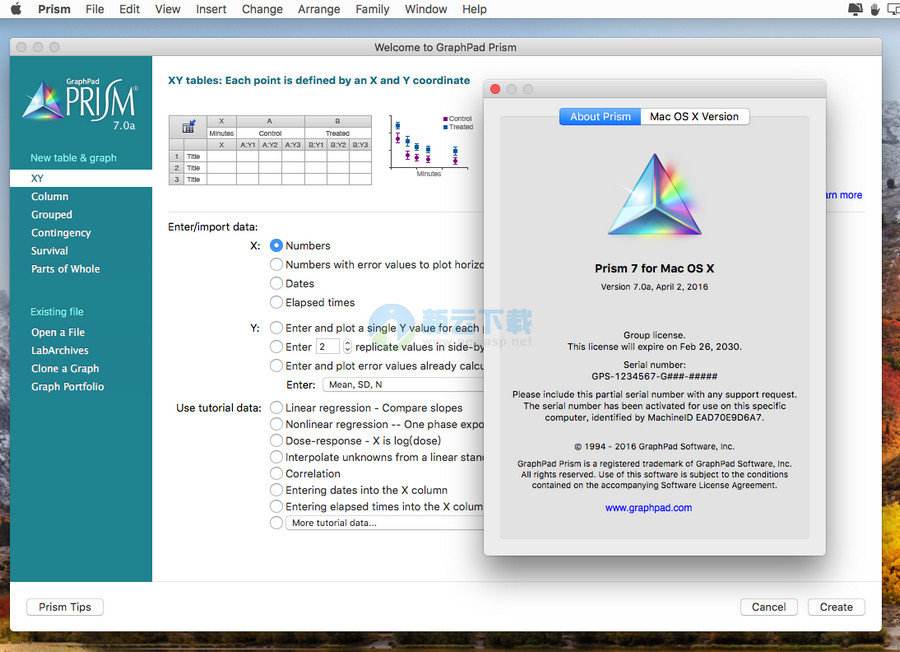Select single Y value for each point

coord(276,328)
